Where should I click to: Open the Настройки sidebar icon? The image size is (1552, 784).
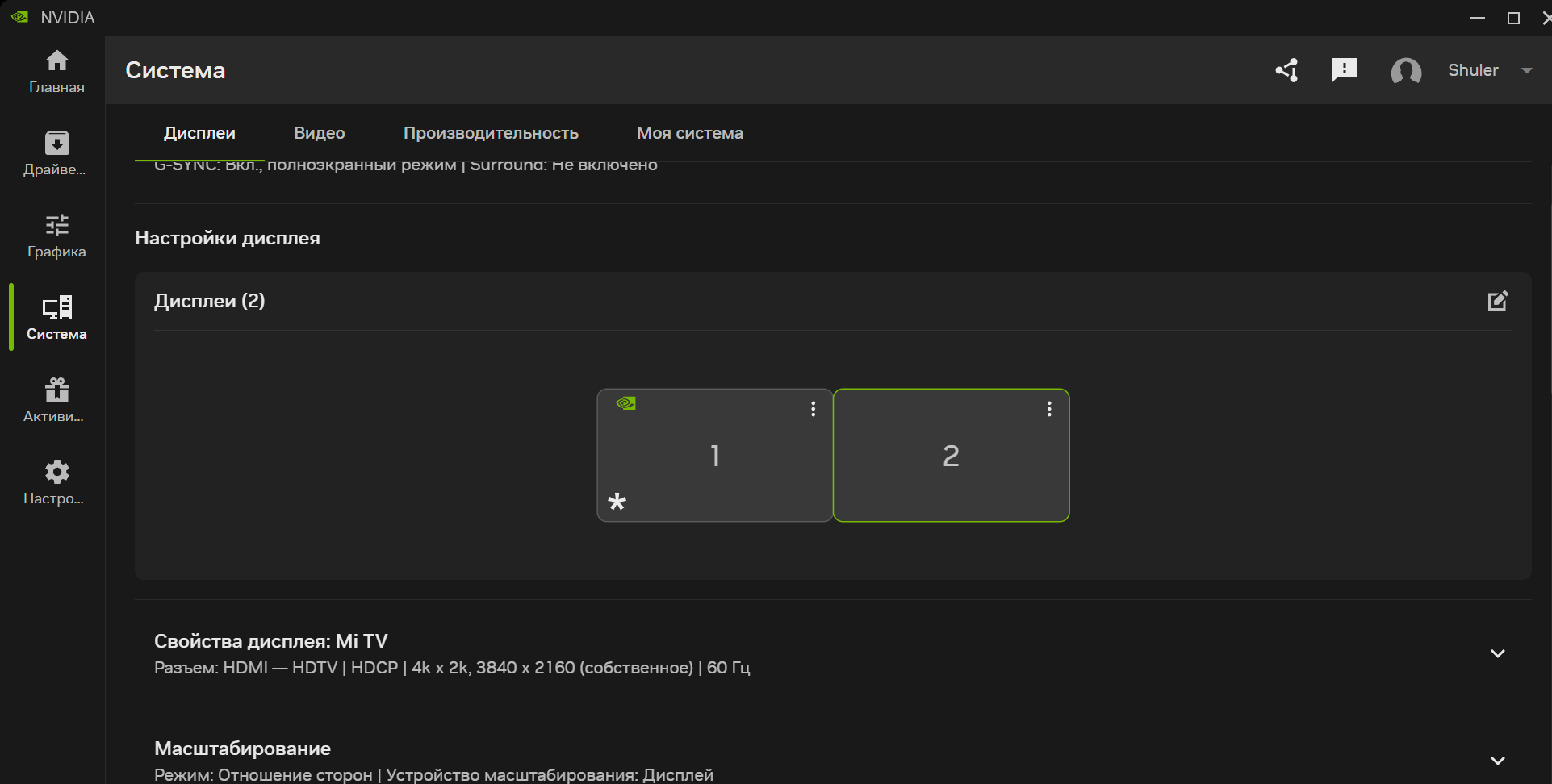[x=56, y=482]
